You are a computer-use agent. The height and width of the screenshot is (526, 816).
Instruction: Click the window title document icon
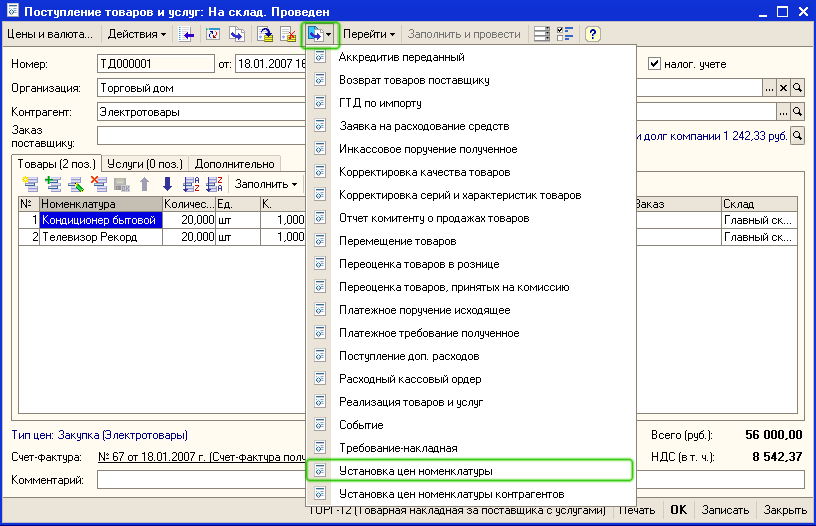(x=12, y=11)
